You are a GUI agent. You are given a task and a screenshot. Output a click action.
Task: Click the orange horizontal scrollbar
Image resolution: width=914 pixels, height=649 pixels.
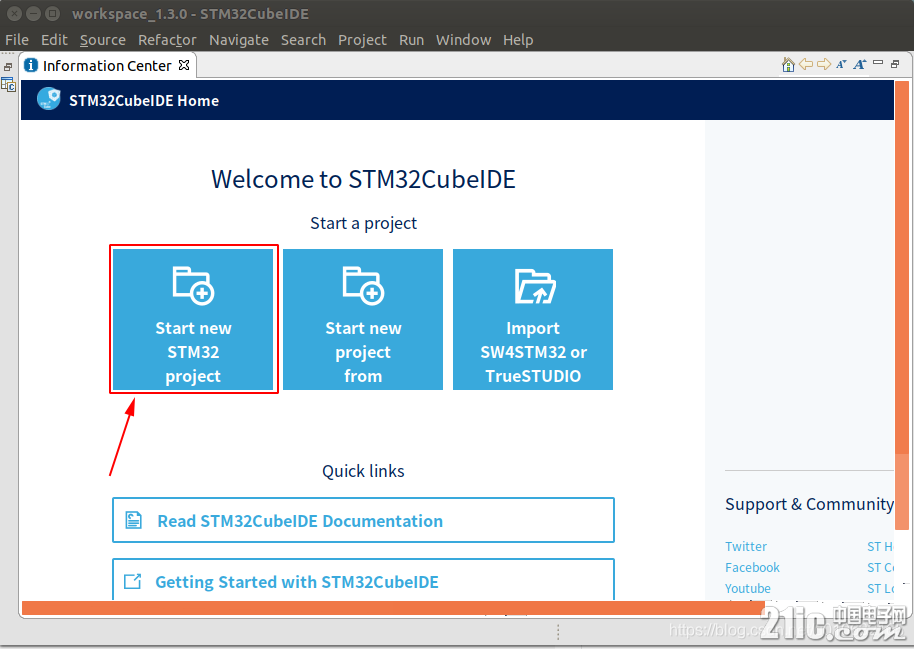(x=393, y=608)
